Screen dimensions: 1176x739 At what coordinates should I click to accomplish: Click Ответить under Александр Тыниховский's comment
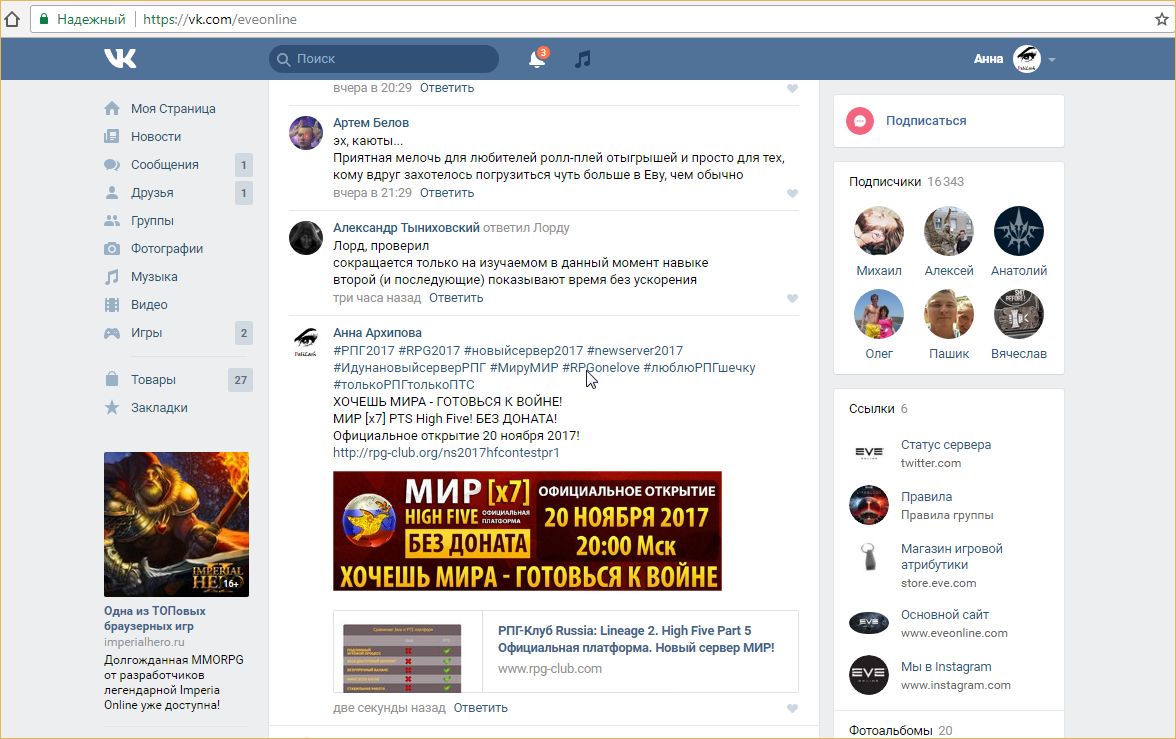456,298
